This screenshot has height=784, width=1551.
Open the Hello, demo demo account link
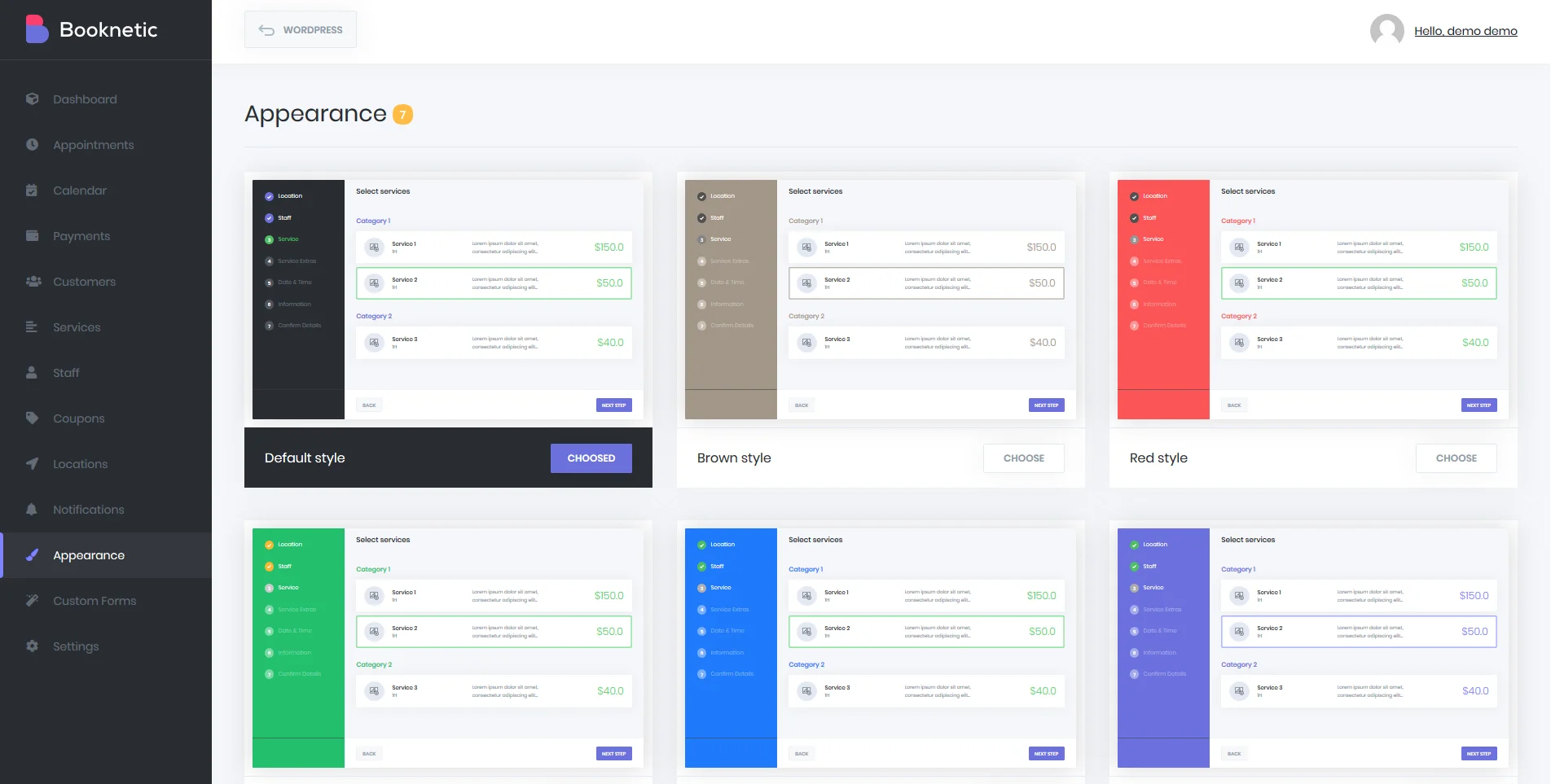(1465, 31)
